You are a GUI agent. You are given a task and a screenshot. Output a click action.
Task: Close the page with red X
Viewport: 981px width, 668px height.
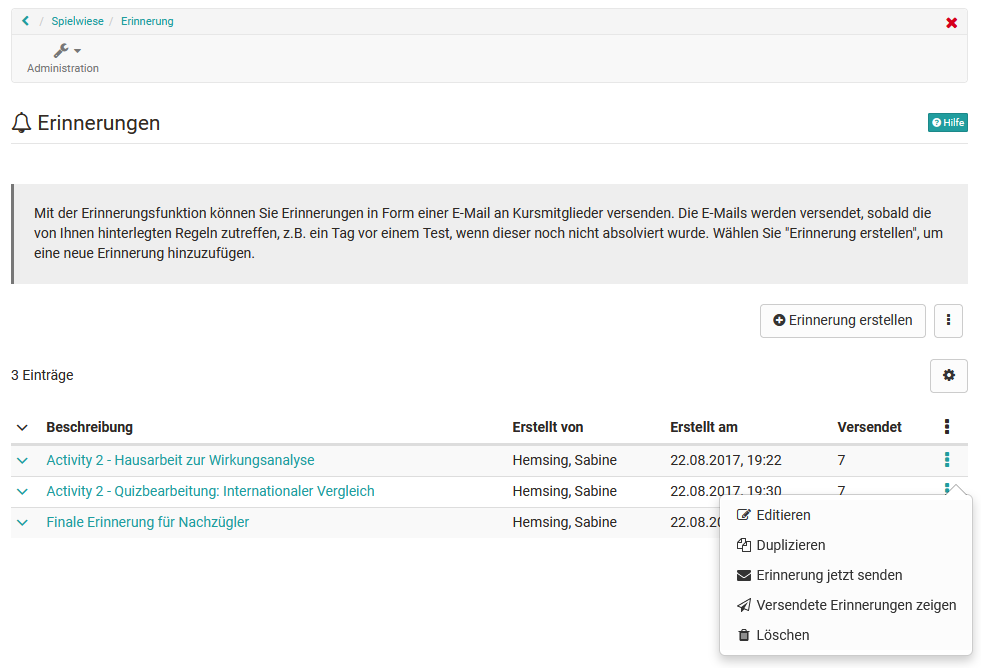[951, 23]
